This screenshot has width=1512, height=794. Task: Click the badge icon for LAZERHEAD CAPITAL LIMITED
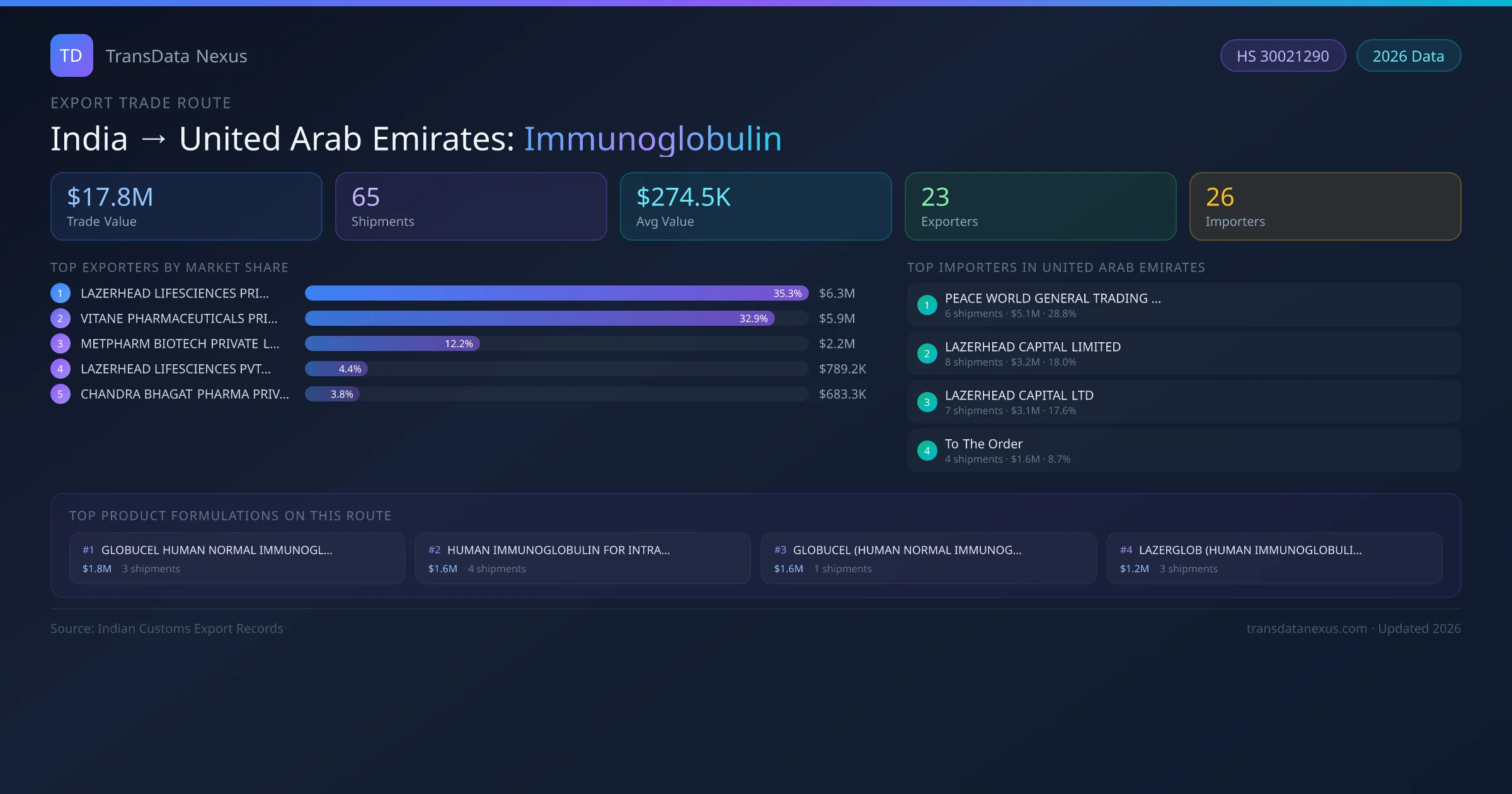click(927, 354)
